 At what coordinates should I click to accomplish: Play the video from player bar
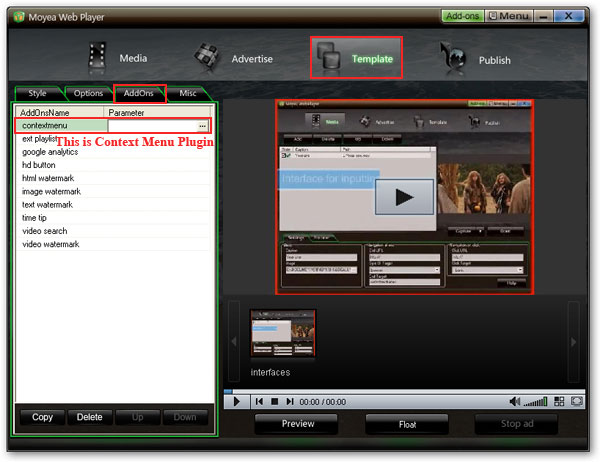pos(236,402)
